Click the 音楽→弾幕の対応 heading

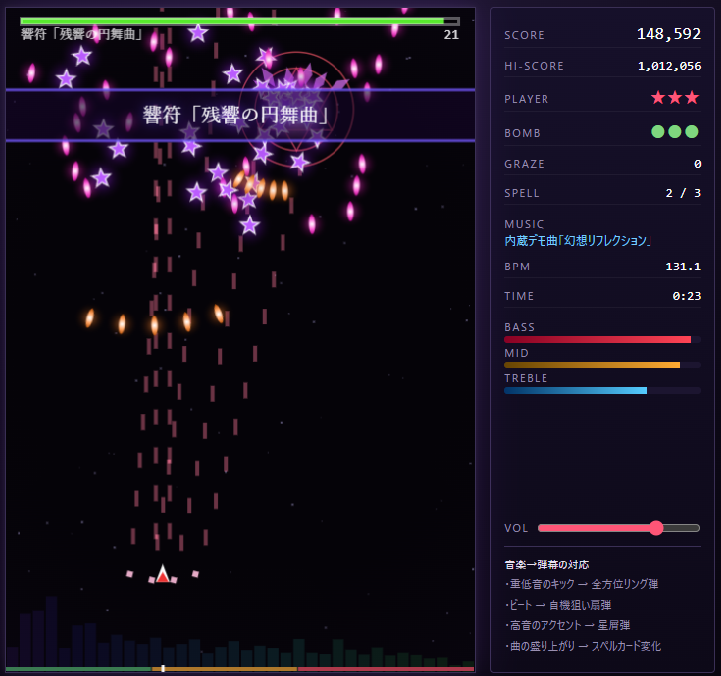pyautogui.click(x=546, y=565)
